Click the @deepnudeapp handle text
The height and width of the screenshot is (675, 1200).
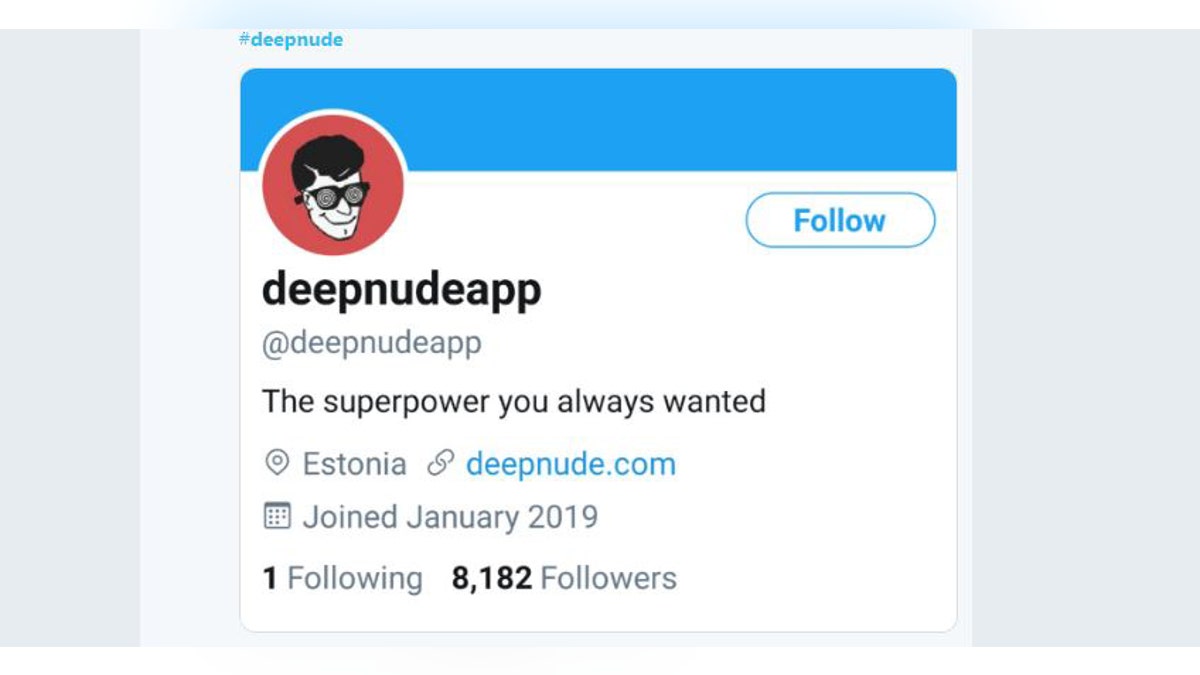371,342
